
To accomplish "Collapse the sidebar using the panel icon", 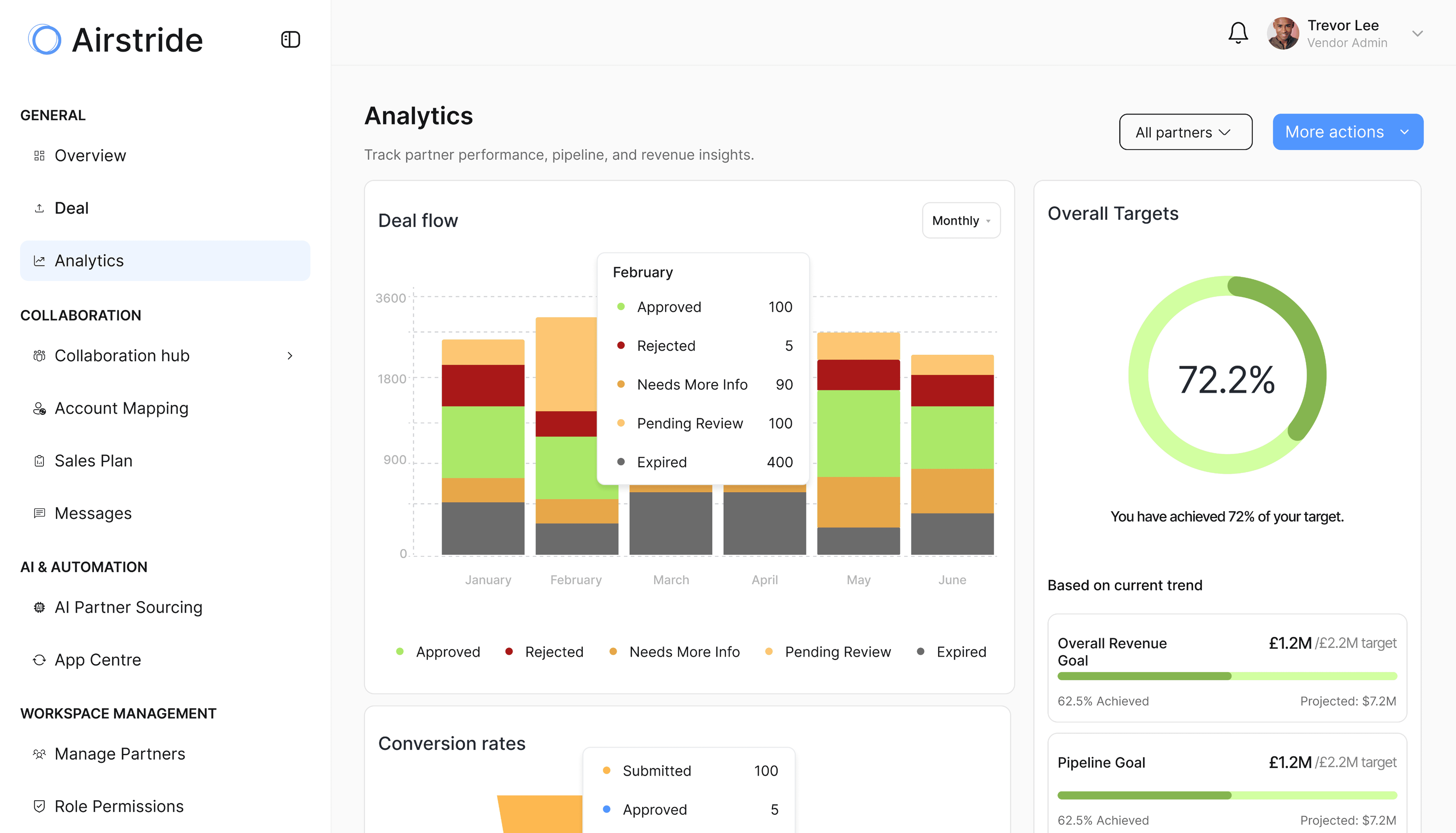I will point(291,40).
